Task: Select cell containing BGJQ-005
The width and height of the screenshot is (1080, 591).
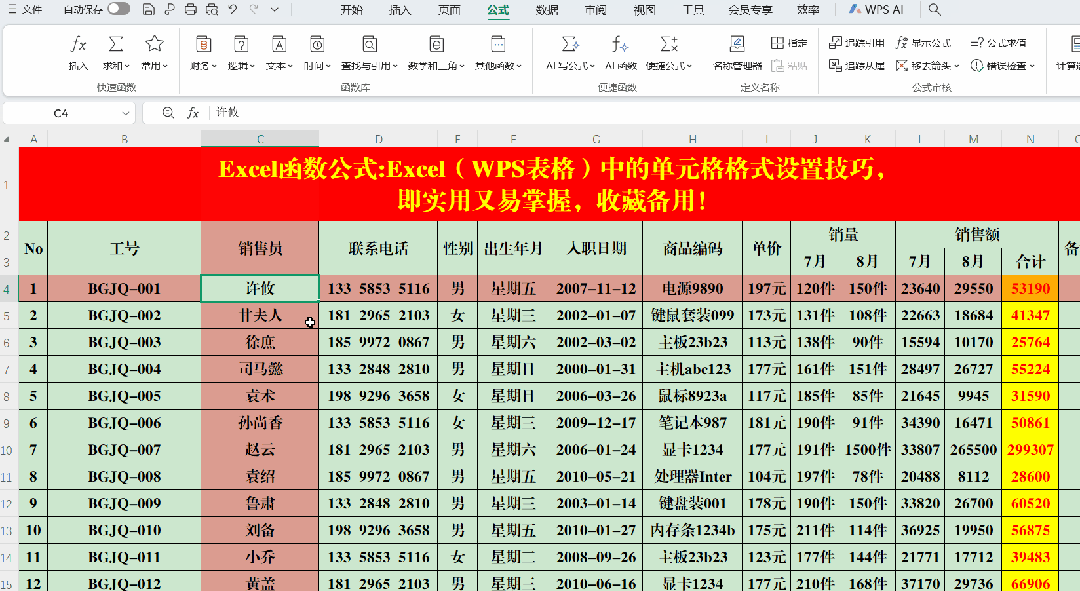Action: coord(124,396)
